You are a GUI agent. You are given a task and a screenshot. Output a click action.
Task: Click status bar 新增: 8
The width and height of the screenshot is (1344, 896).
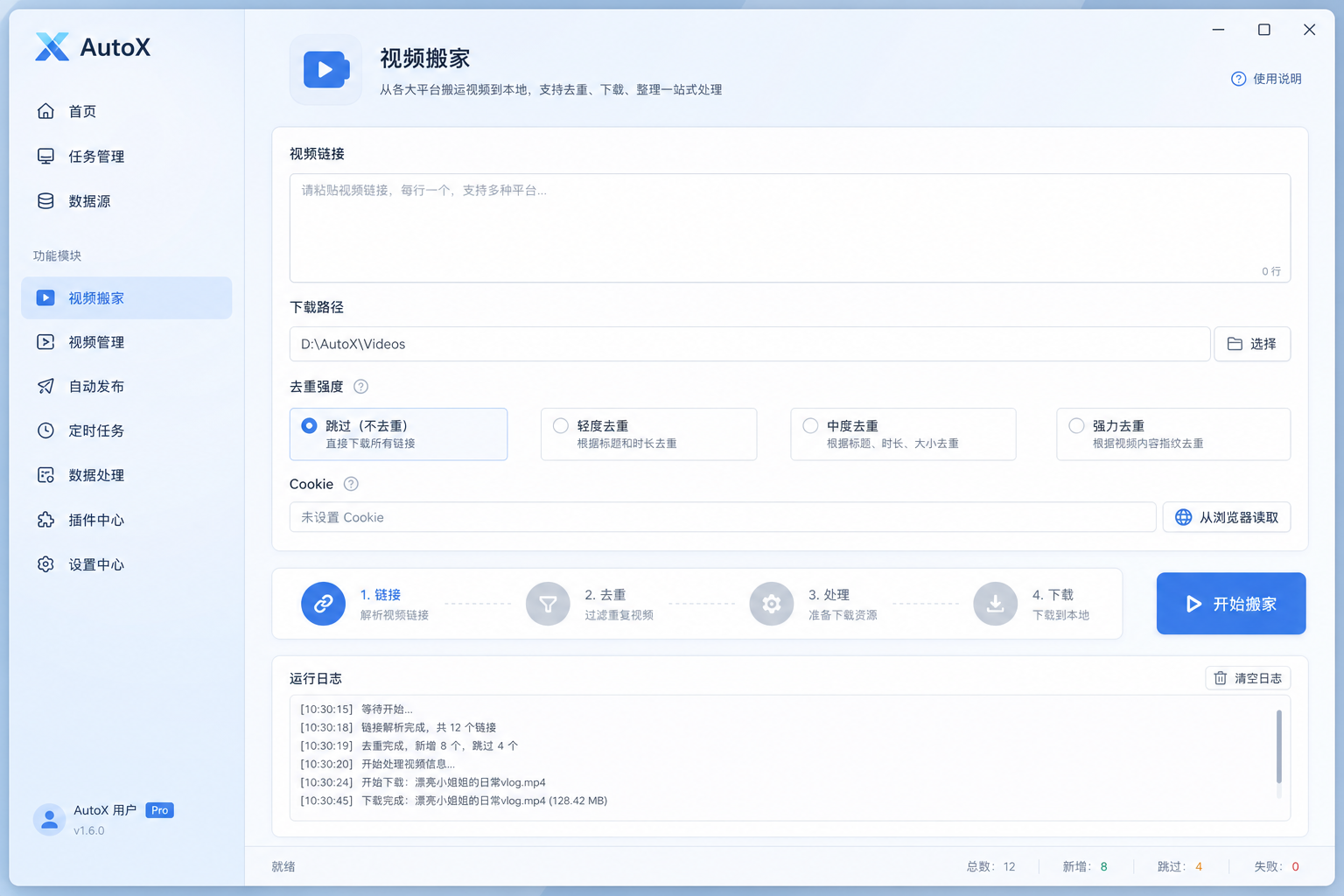(x=1085, y=866)
